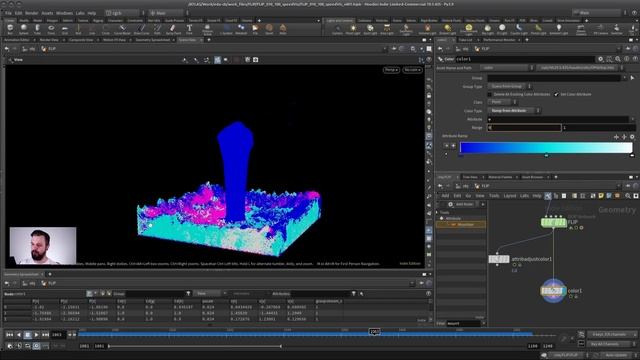Toggle Delete All Existing Color Attributes checkbox
The width and height of the screenshot is (640, 360).
coord(490,94)
